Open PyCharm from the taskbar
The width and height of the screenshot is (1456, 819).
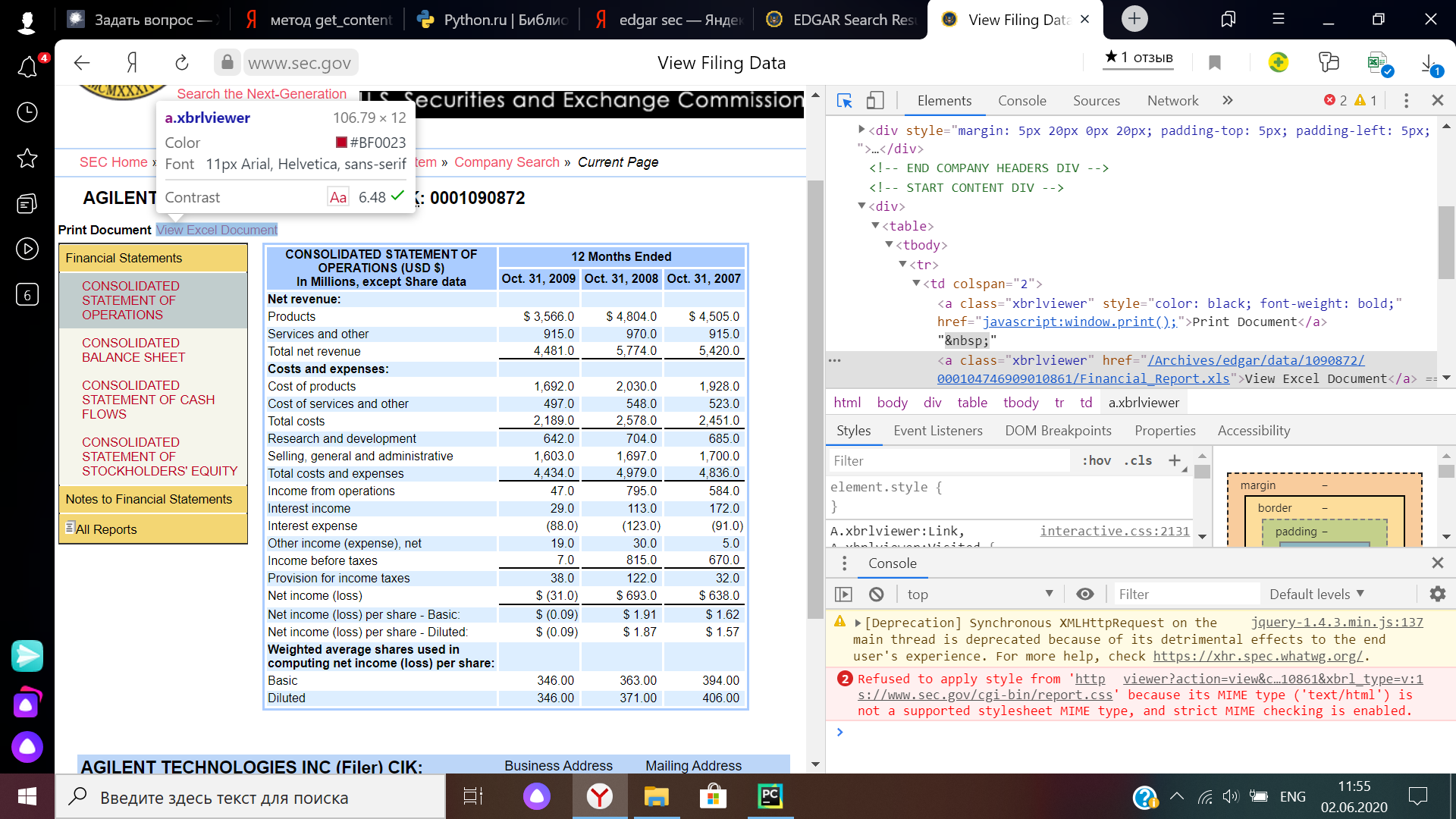click(x=770, y=796)
